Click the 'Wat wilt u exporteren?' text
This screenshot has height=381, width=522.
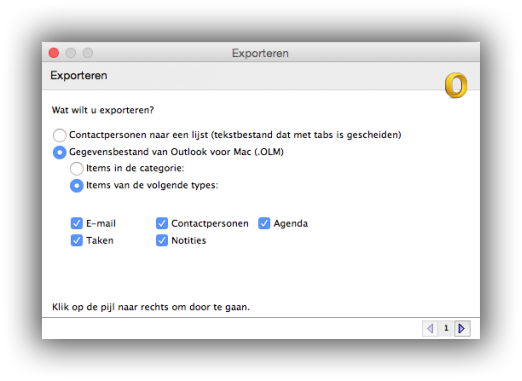coord(103,110)
